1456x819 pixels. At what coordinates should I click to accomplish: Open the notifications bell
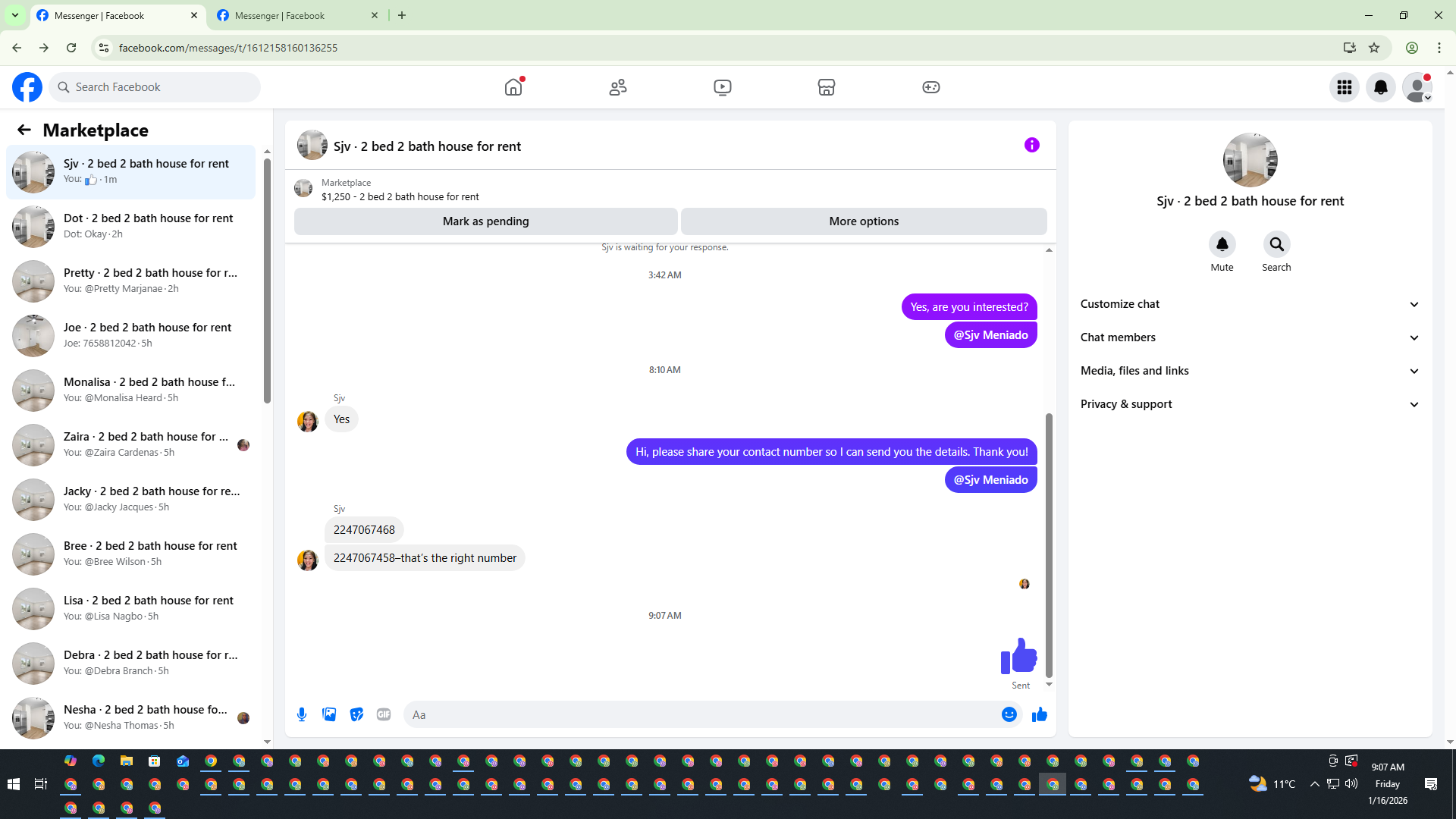[1380, 87]
